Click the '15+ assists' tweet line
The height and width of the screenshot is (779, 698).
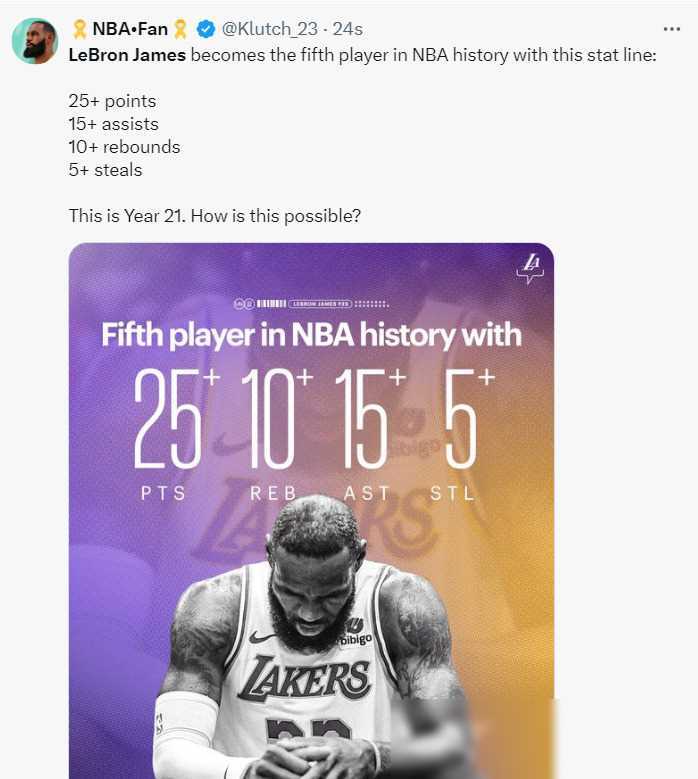[114, 124]
